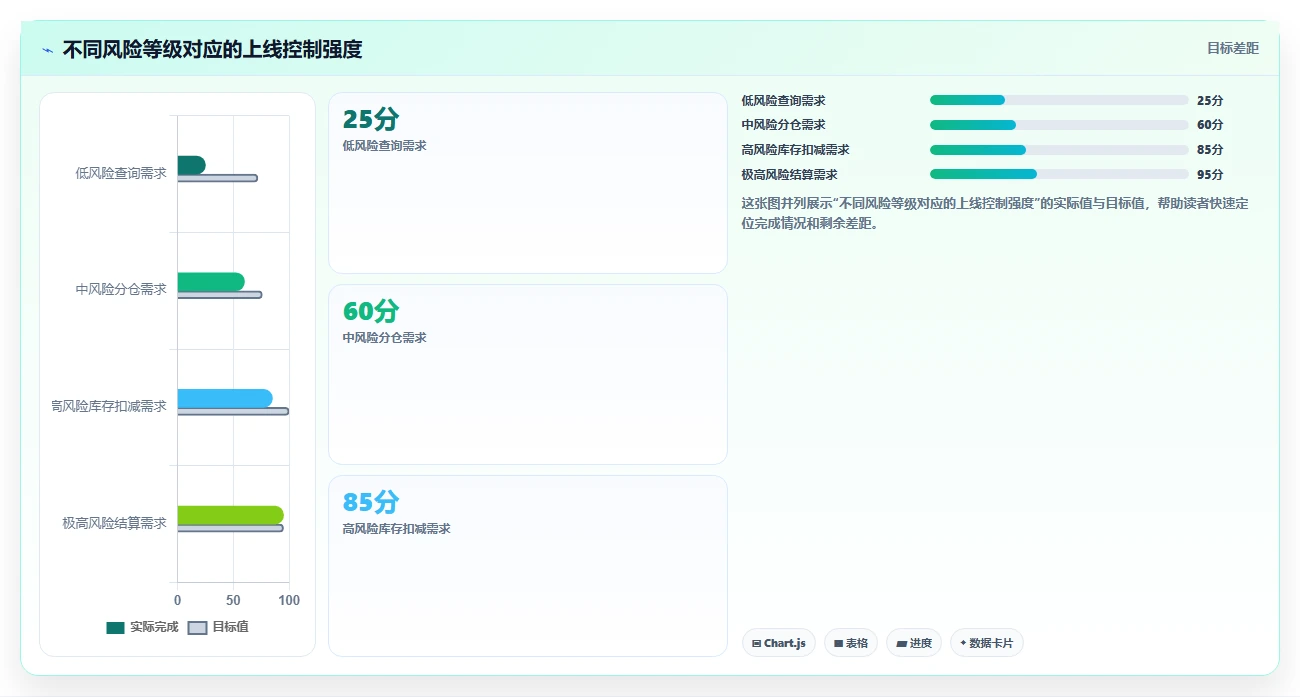The height and width of the screenshot is (697, 1300).
Task: Click the 85分 value in progress list
Action: tap(1210, 150)
